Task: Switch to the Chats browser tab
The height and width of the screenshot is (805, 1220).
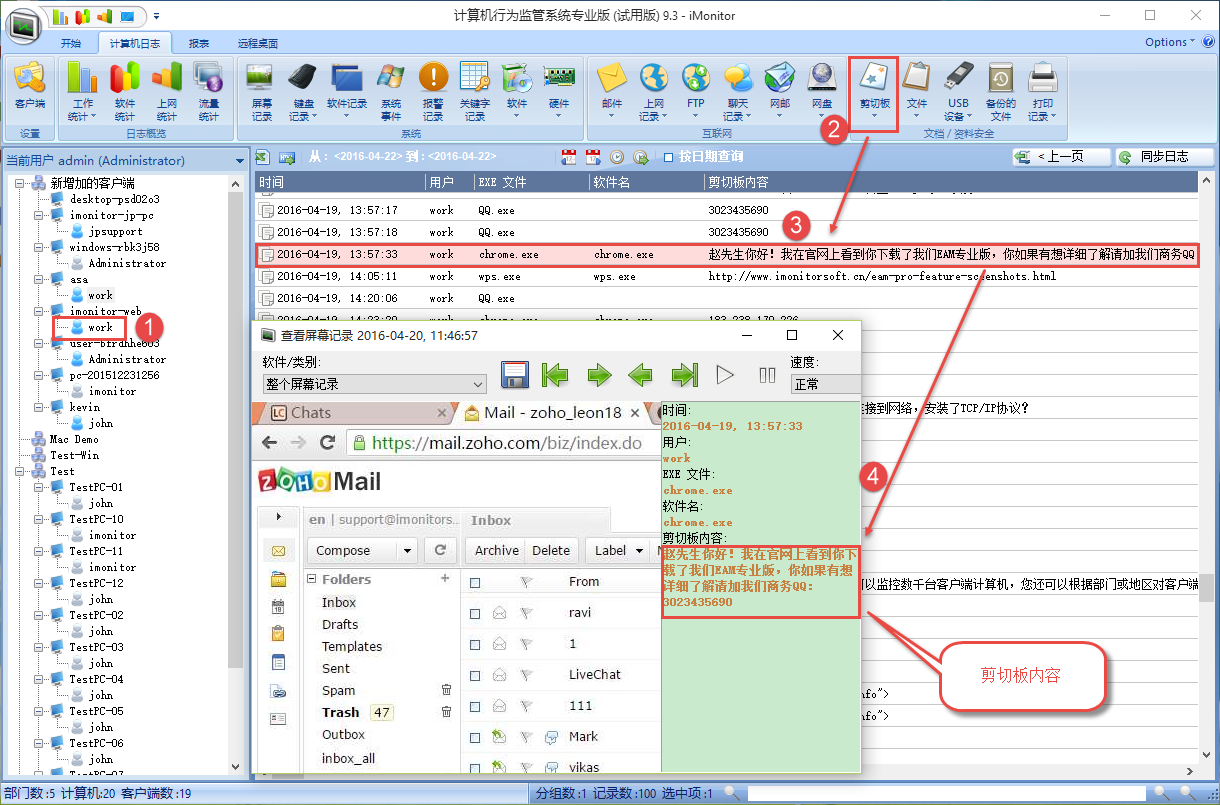Action: (x=356, y=413)
